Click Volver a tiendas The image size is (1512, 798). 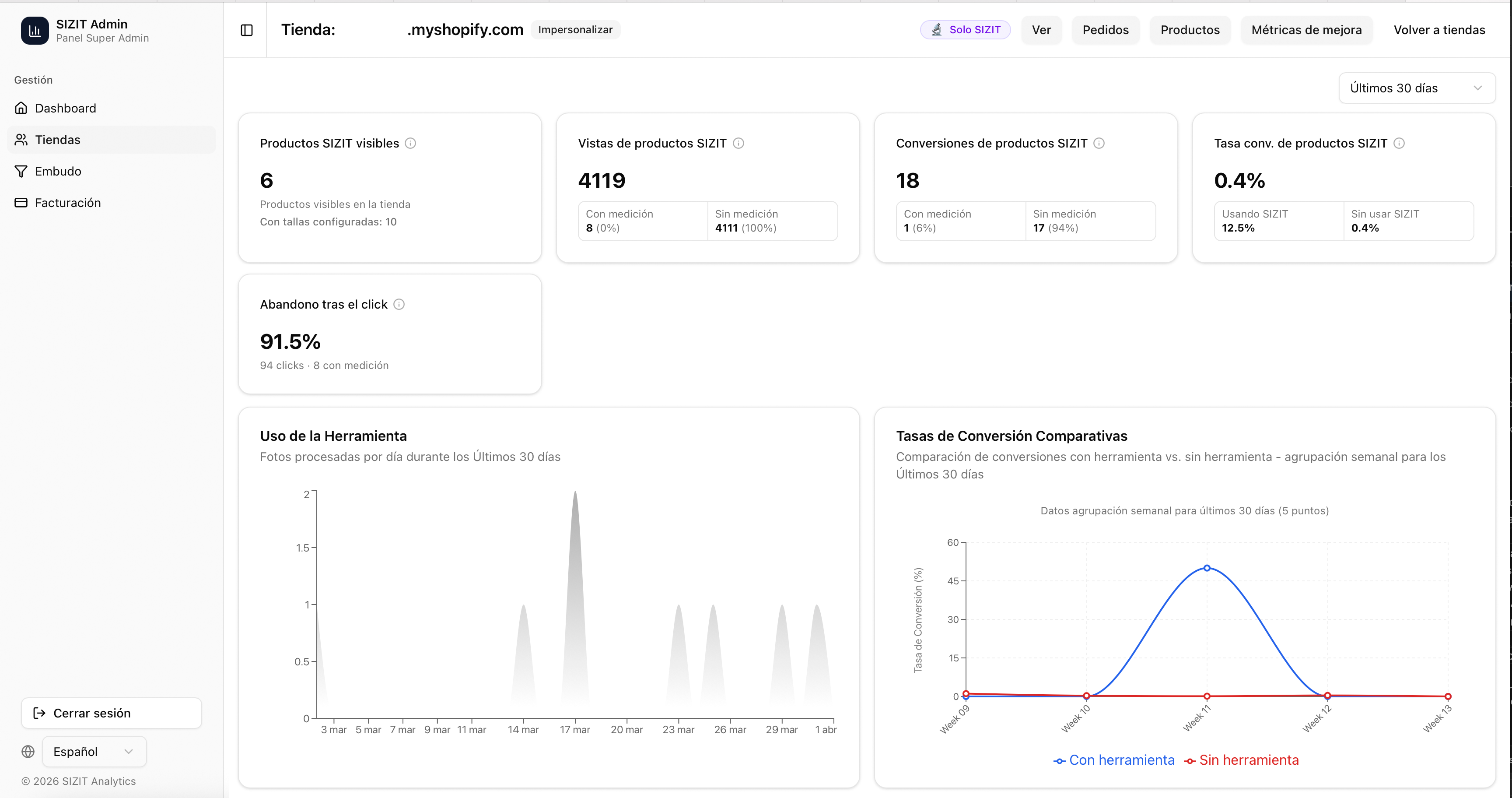(1438, 29)
